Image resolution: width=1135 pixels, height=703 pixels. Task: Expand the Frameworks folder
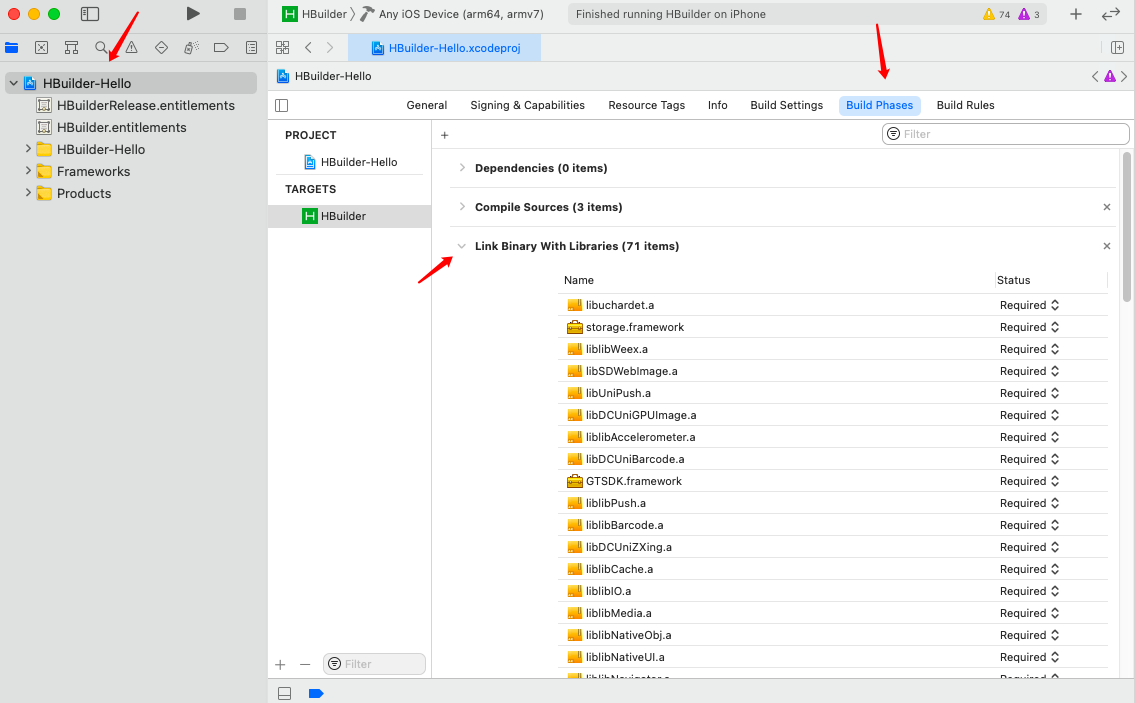click(28, 171)
